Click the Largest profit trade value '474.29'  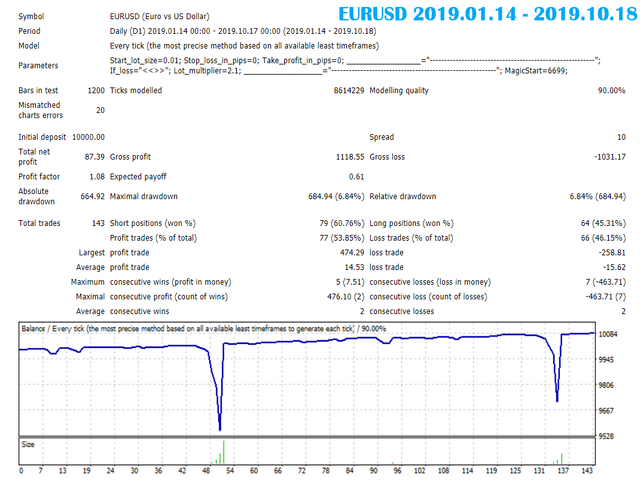click(x=352, y=253)
